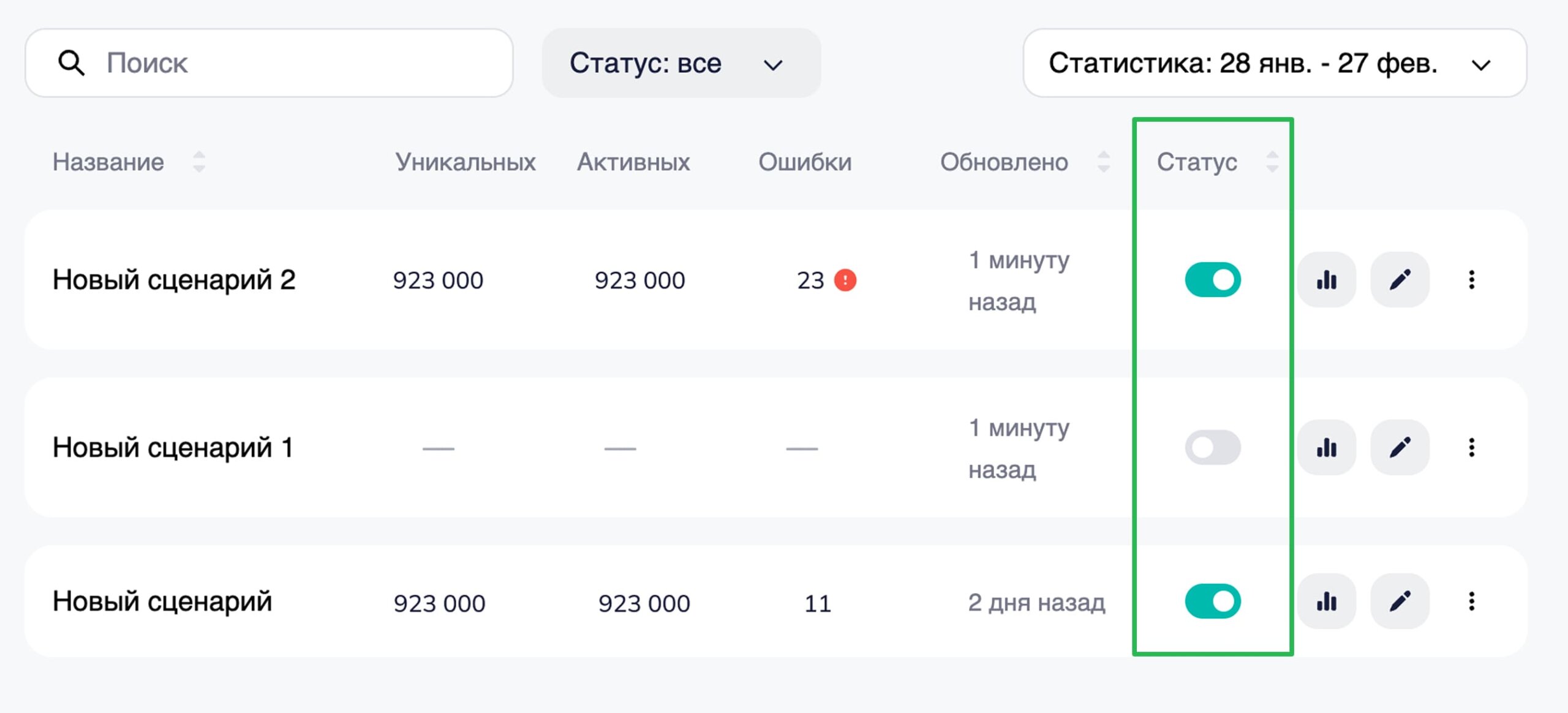Screen dimensions: 1568x713
Task: Open statistics for Новый сценарий 1
Action: pos(1326,447)
